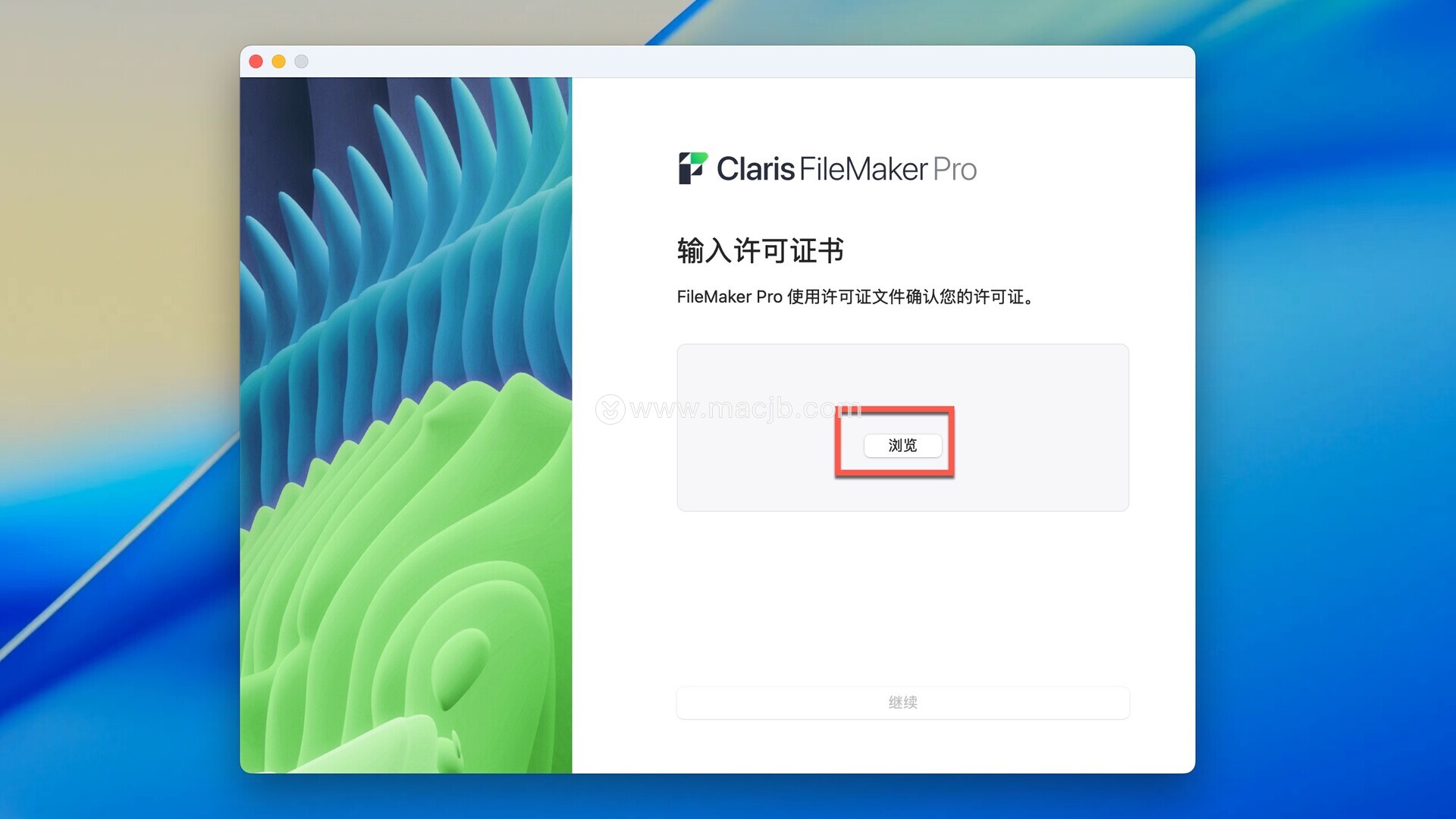The width and height of the screenshot is (1456, 819).
Task: Click the 继续 continue button
Action: pyautogui.click(x=902, y=702)
